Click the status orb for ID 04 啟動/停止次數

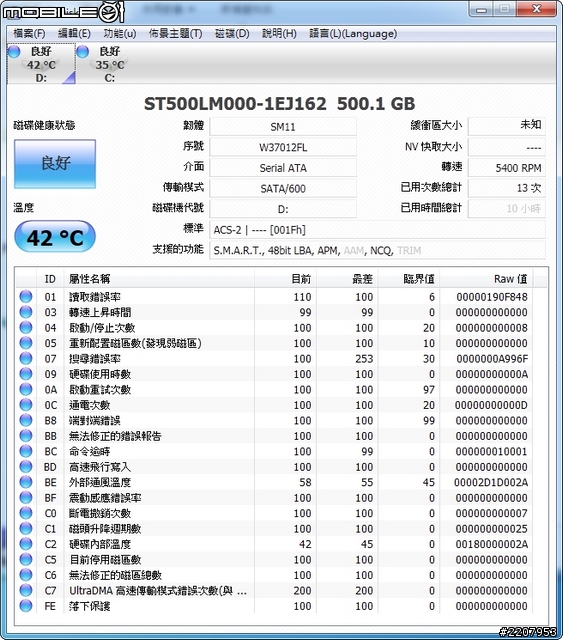[x=26, y=327]
